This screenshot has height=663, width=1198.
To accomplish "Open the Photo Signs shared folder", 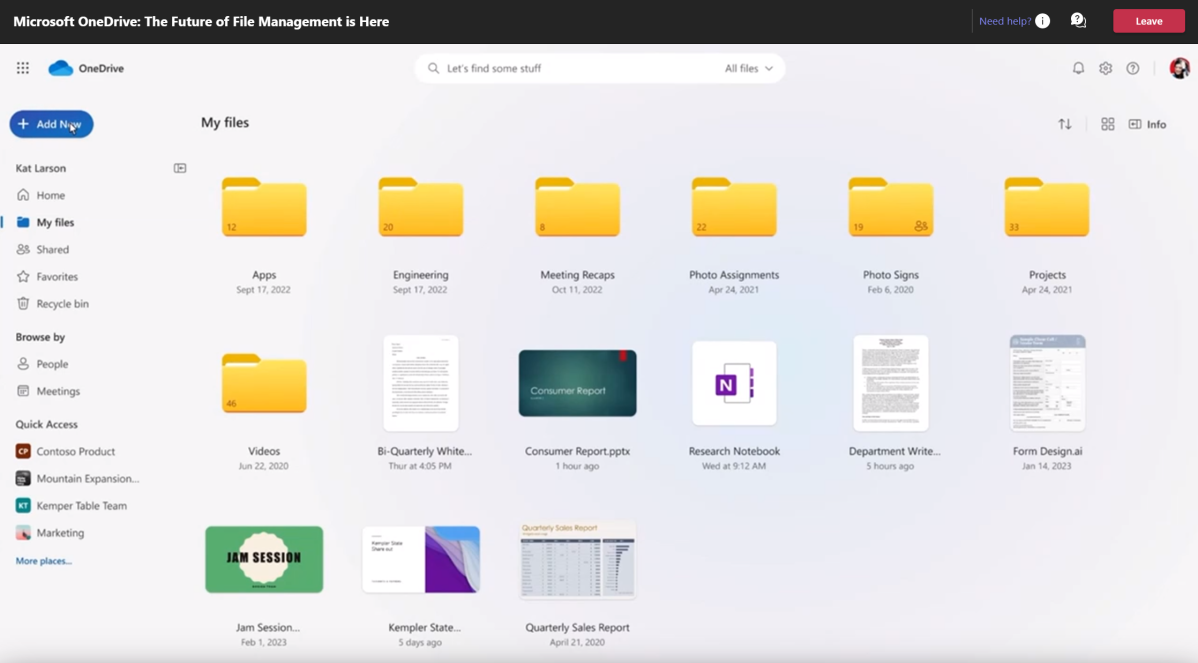I will click(890, 208).
